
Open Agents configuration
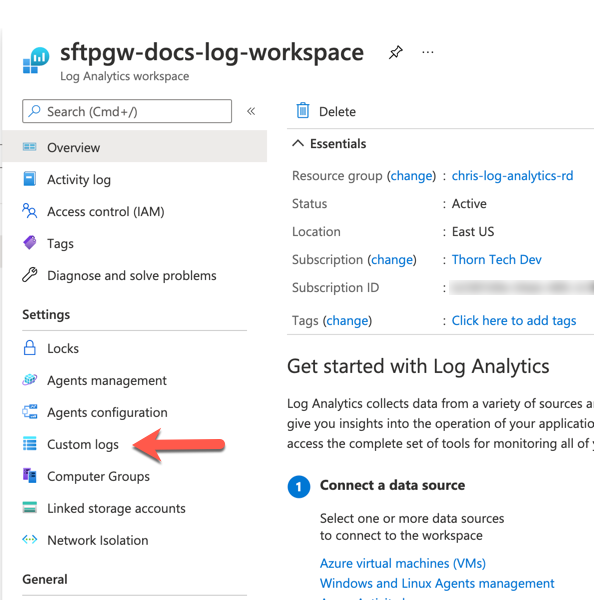(107, 413)
